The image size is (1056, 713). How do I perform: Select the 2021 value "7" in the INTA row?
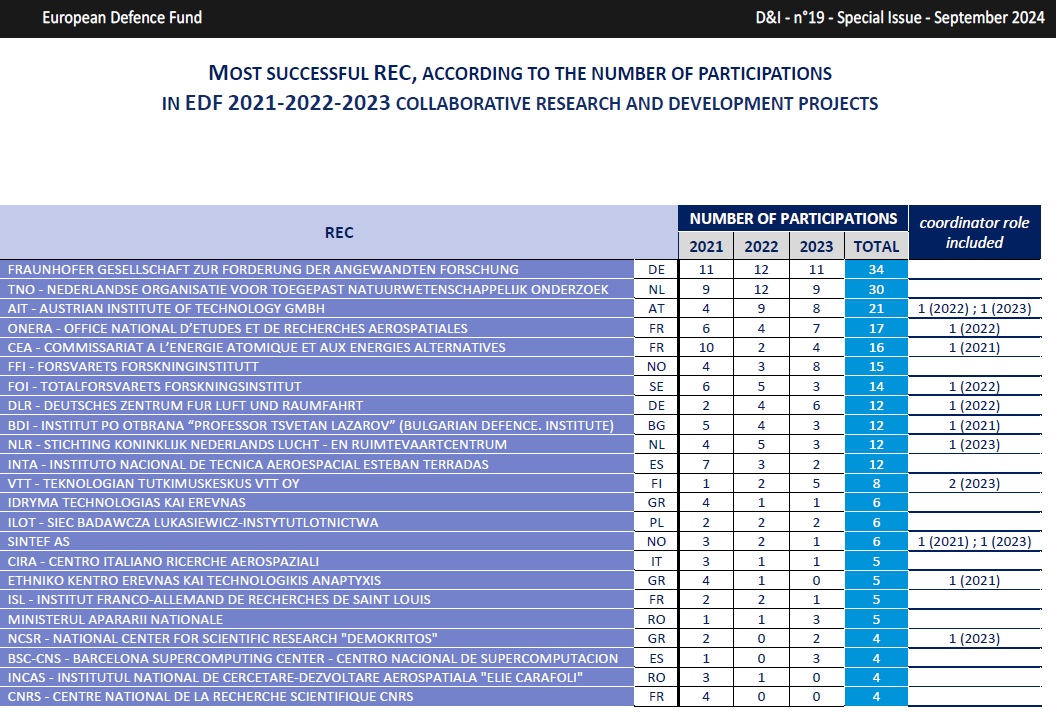(x=706, y=465)
